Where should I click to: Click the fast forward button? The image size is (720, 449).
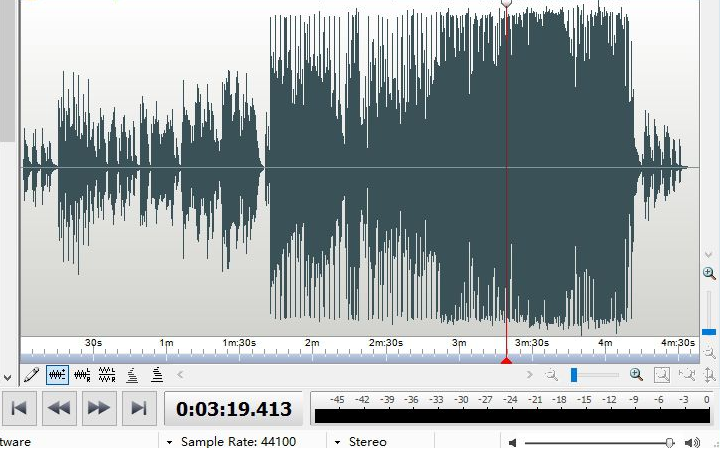99,408
